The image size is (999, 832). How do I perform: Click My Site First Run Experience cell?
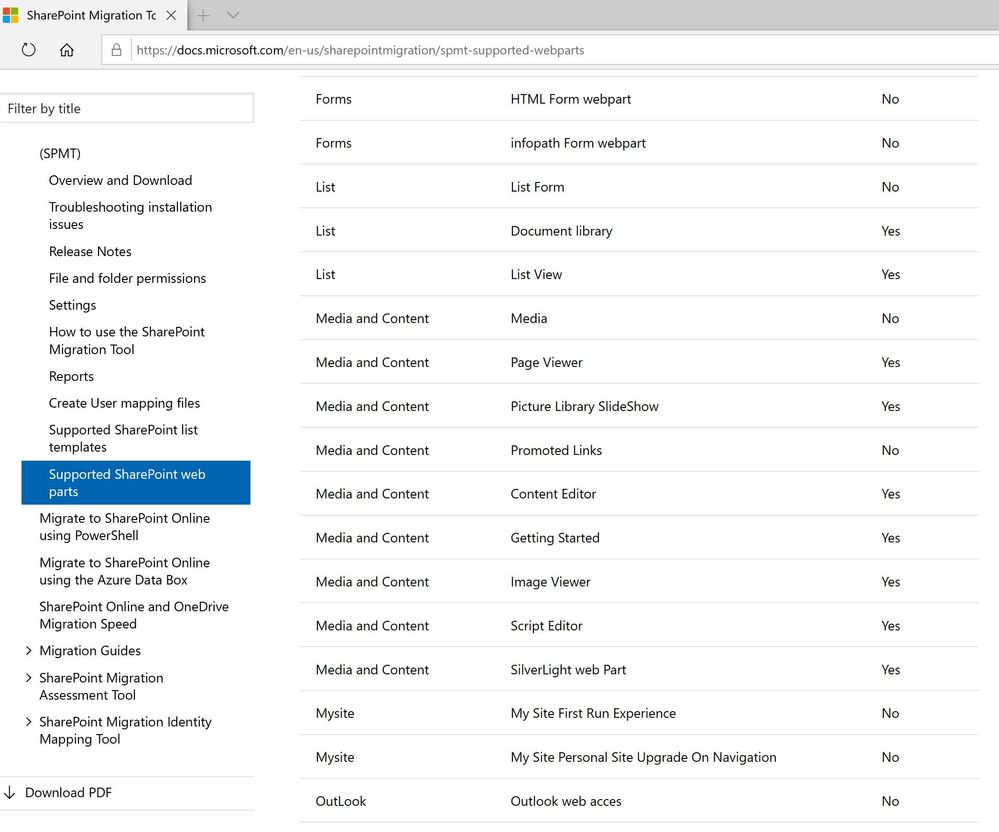click(593, 714)
